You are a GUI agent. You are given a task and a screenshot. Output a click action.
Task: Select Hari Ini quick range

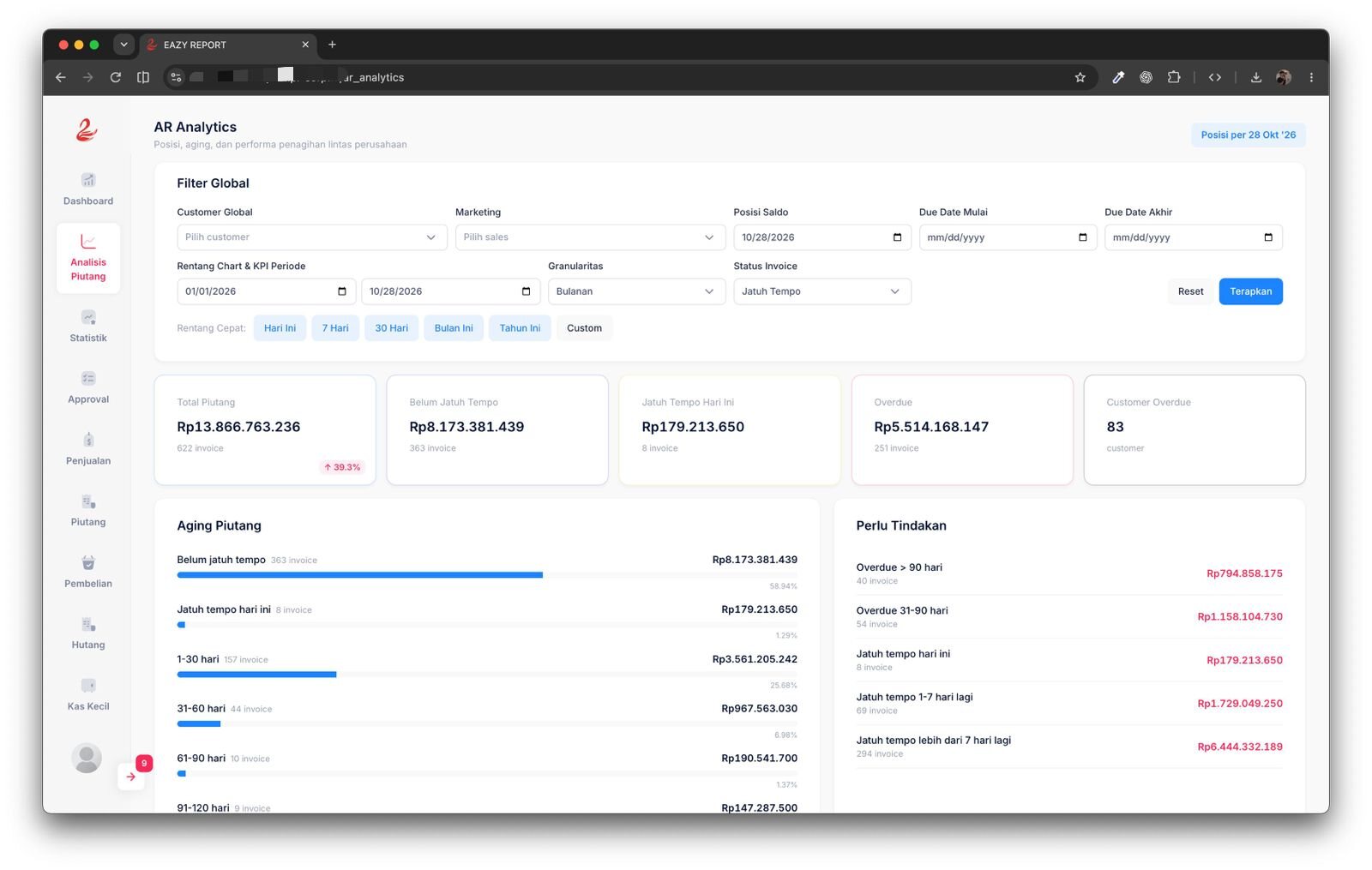click(x=280, y=328)
